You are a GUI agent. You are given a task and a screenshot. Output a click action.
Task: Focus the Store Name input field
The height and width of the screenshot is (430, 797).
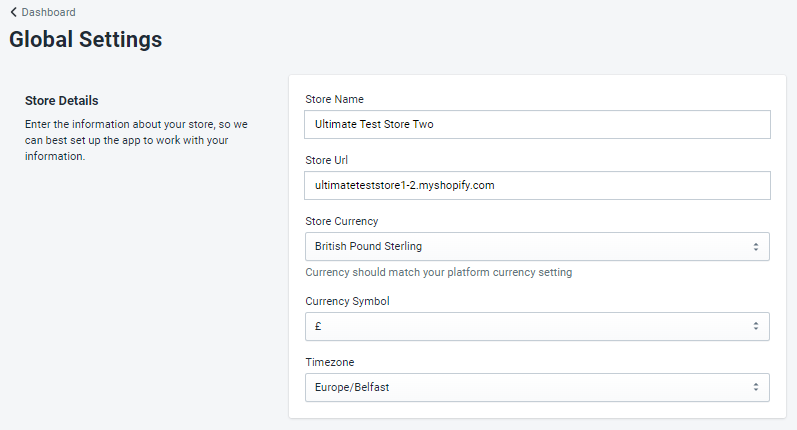(x=537, y=124)
